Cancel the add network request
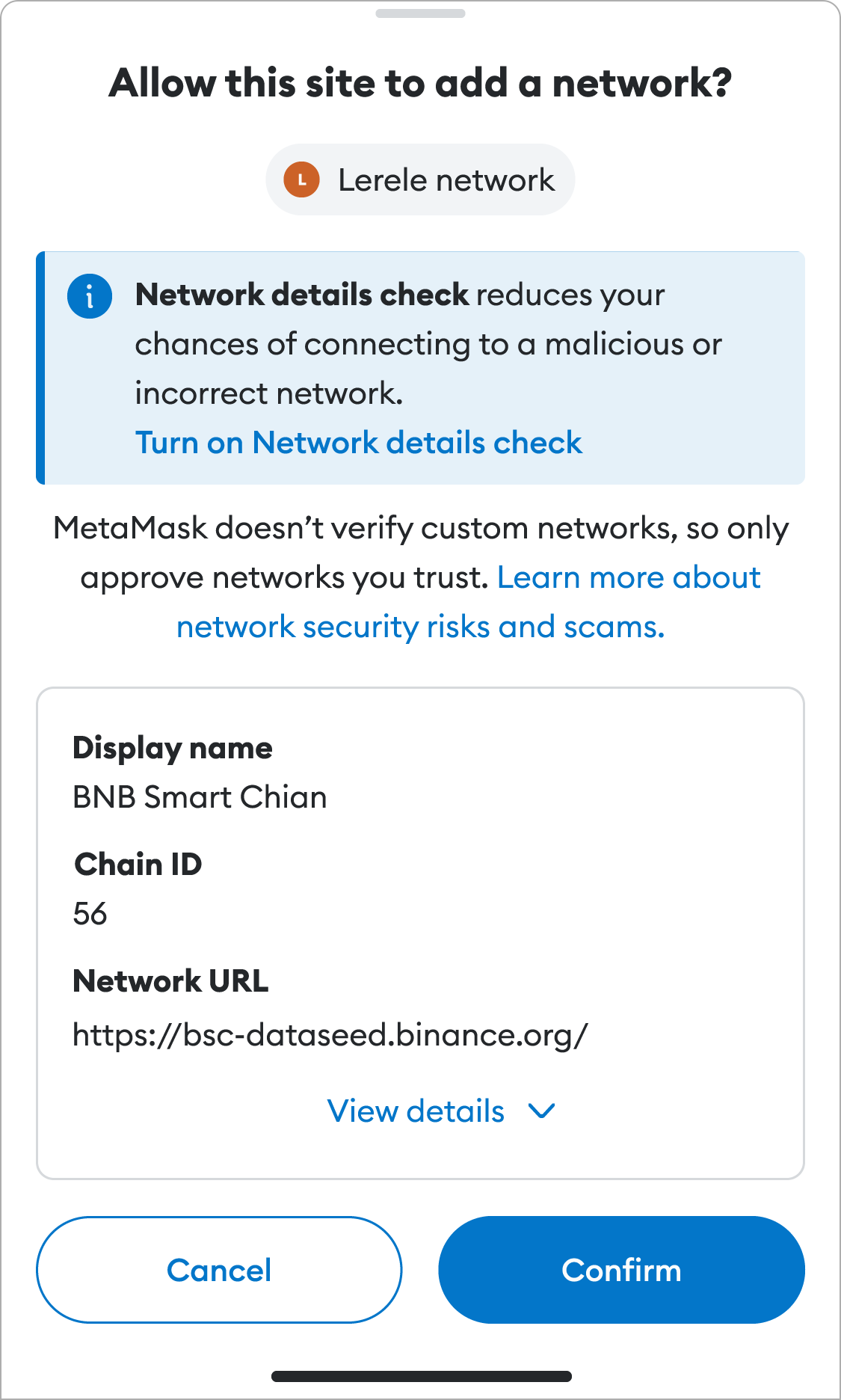The width and height of the screenshot is (841, 1400). pos(219,1270)
